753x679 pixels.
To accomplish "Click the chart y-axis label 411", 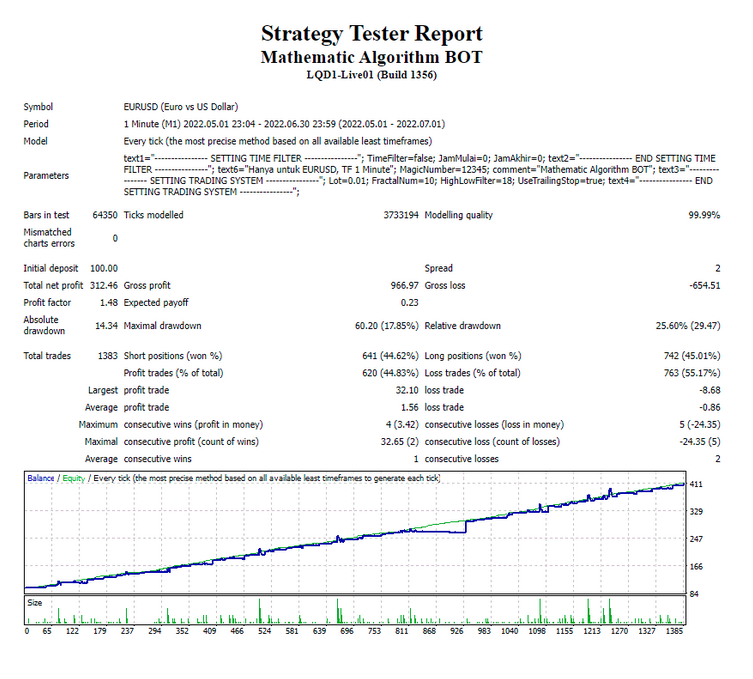I will pyautogui.click(x=696, y=484).
